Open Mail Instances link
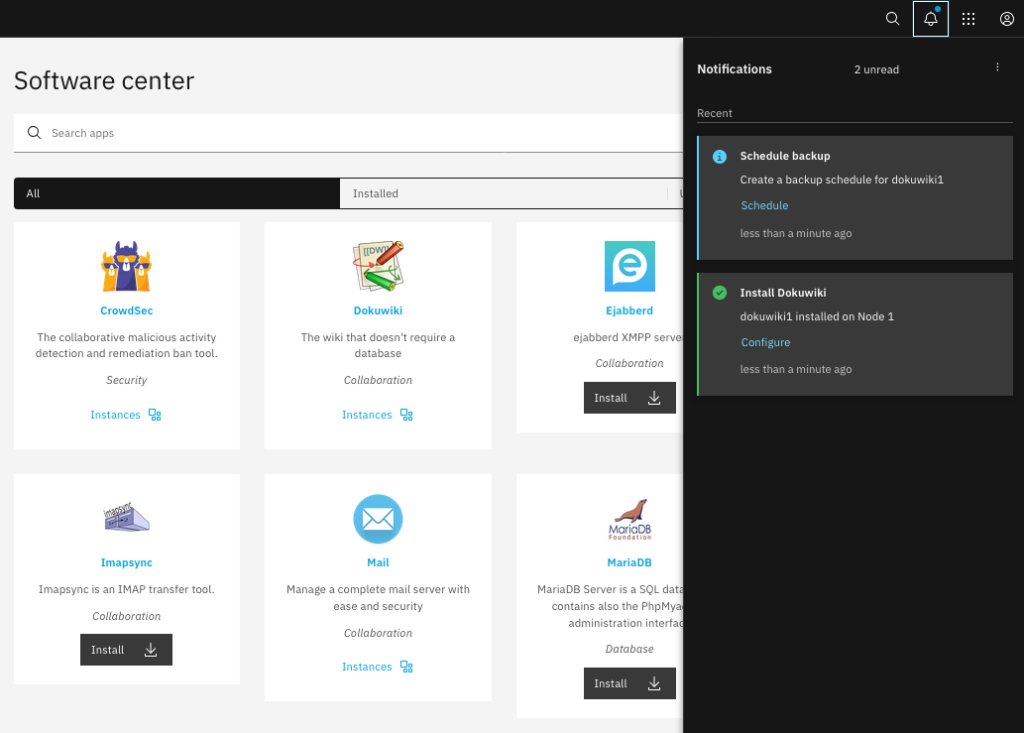Viewport: 1024px width, 733px height. tap(366, 667)
